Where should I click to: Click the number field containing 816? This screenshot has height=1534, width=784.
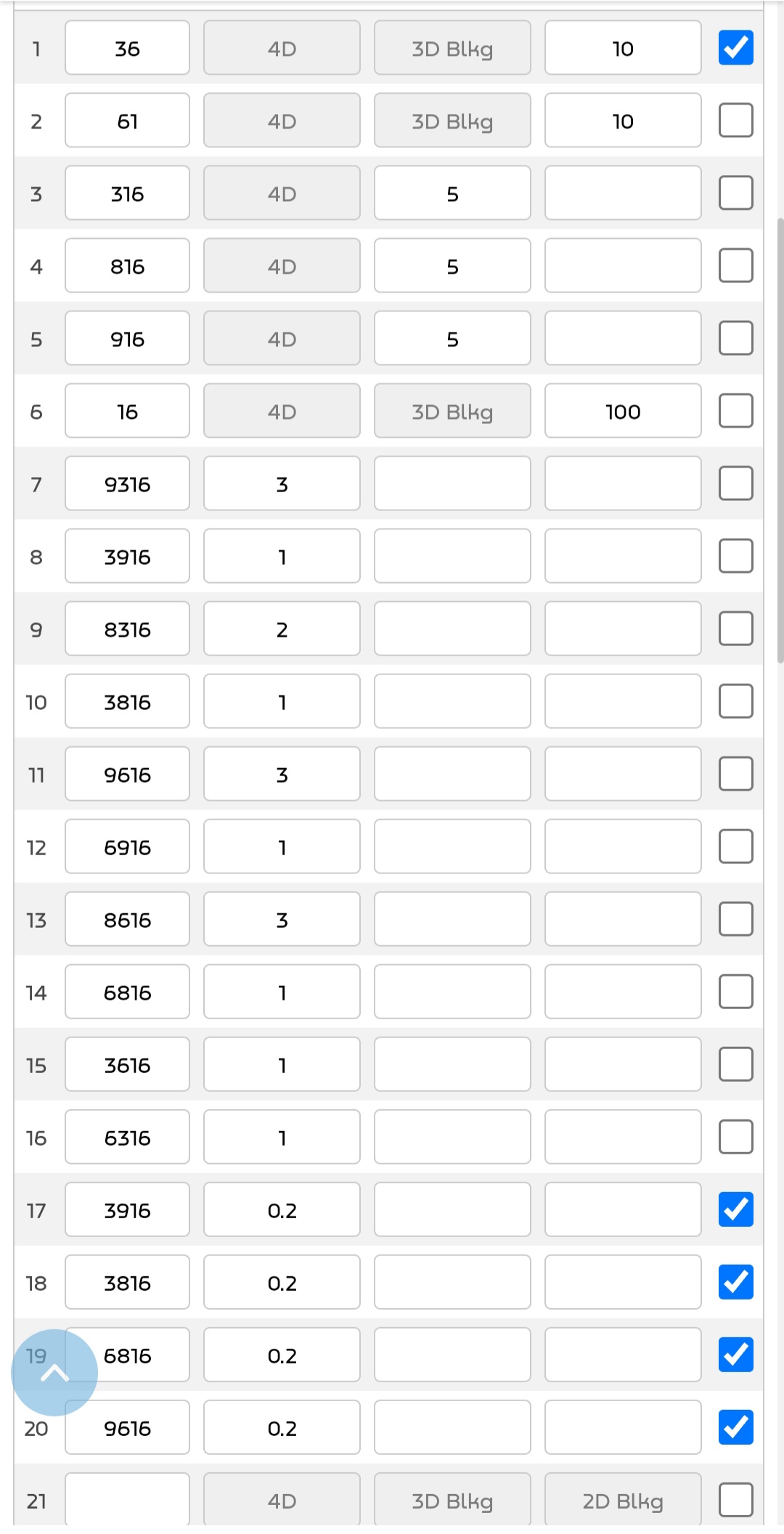[x=127, y=266]
